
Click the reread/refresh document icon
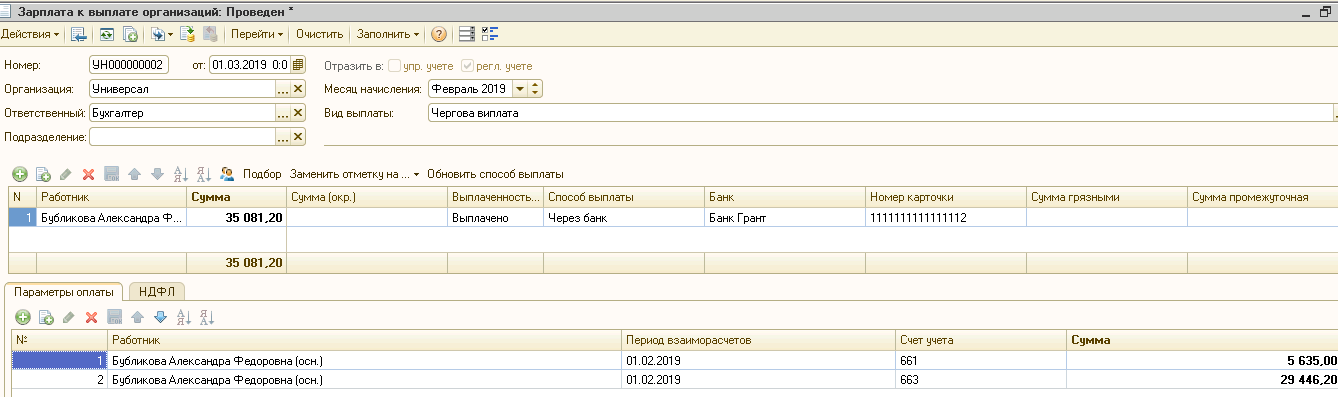(106, 34)
